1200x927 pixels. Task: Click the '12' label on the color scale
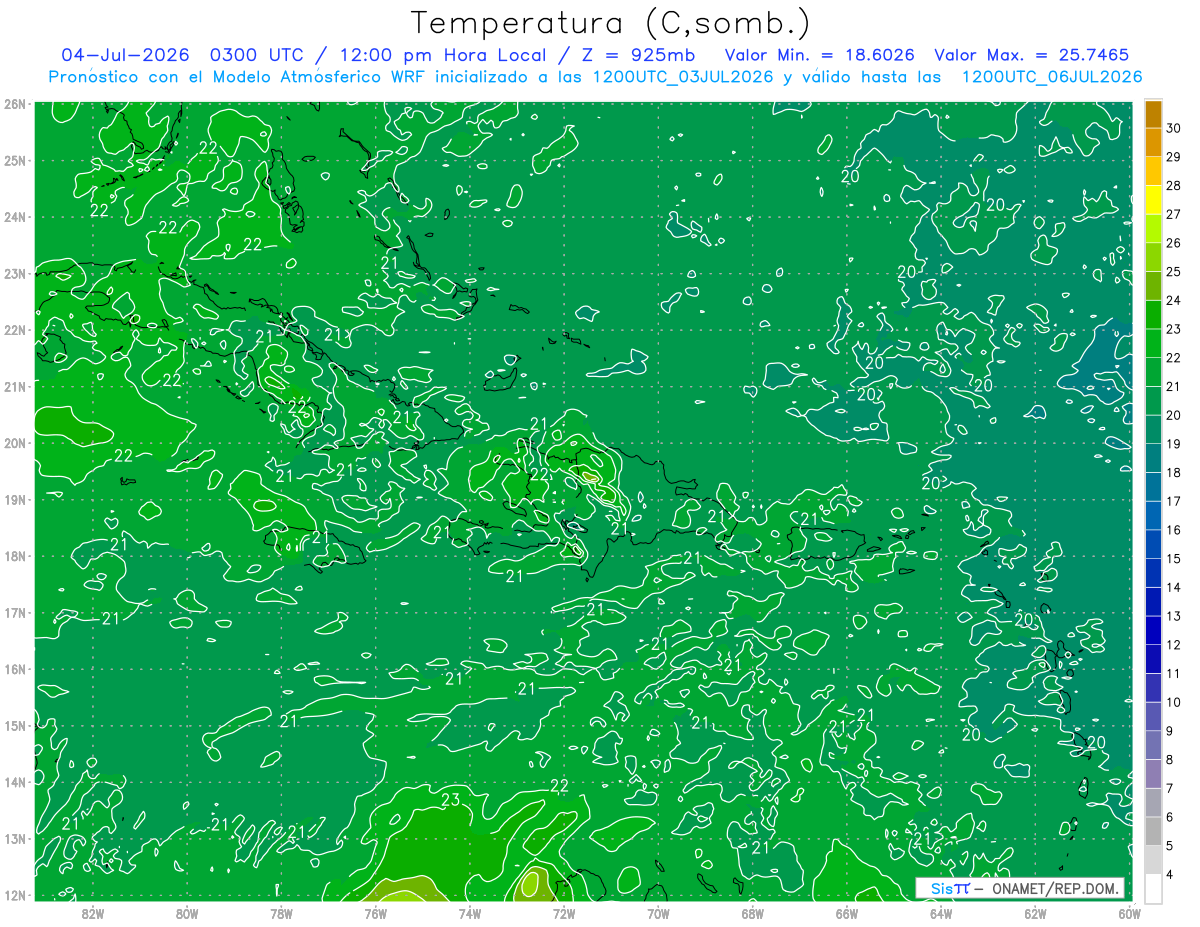(1173, 645)
